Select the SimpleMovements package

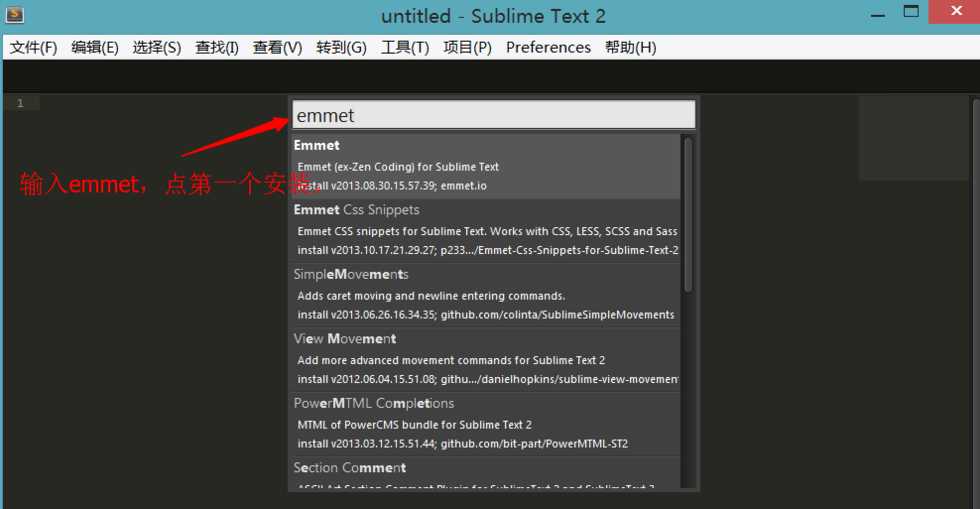click(486, 295)
